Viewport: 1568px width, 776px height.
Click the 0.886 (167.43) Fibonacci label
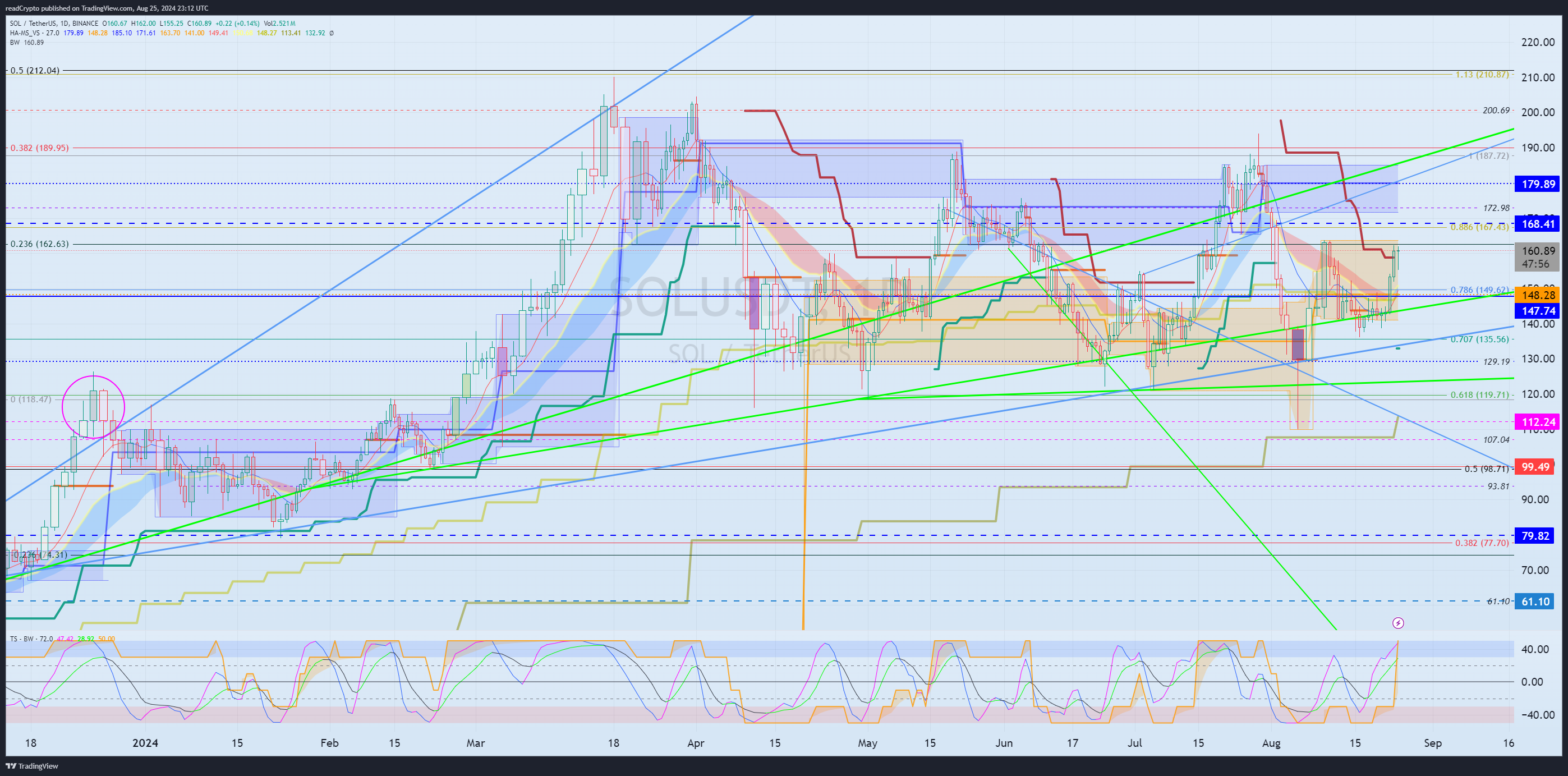point(1480,227)
